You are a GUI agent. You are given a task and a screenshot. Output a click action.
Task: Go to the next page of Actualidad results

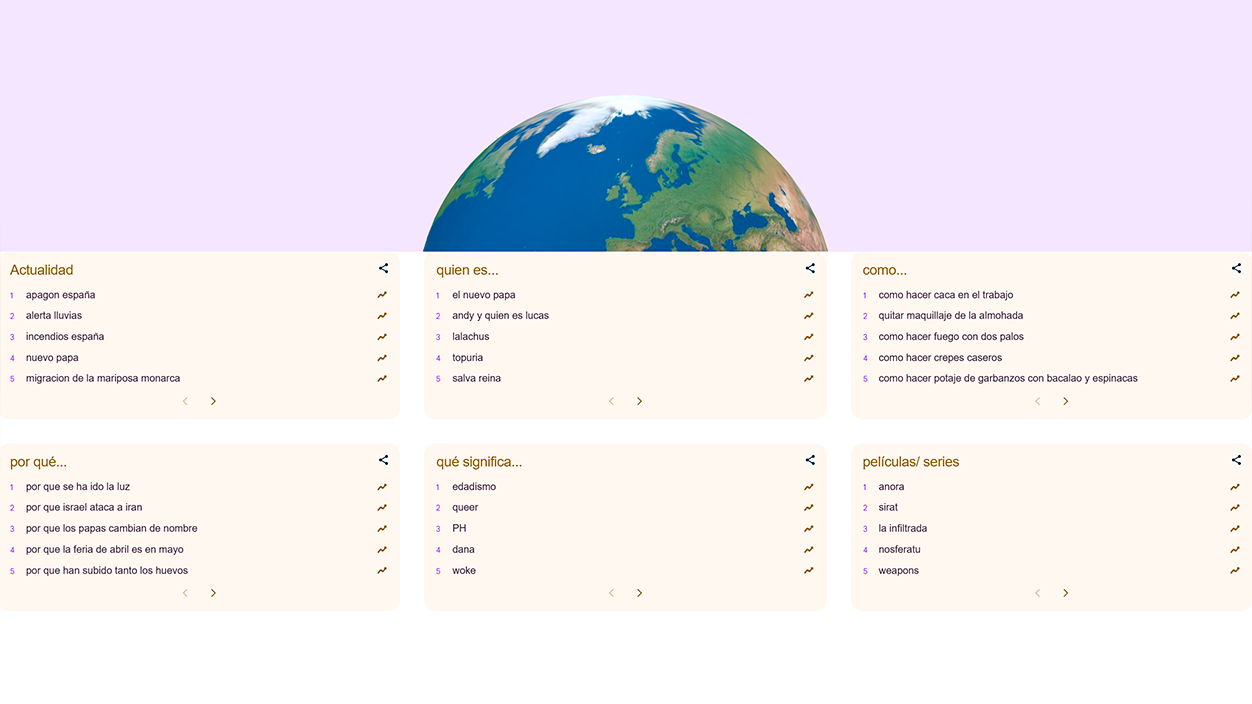(213, 400)
